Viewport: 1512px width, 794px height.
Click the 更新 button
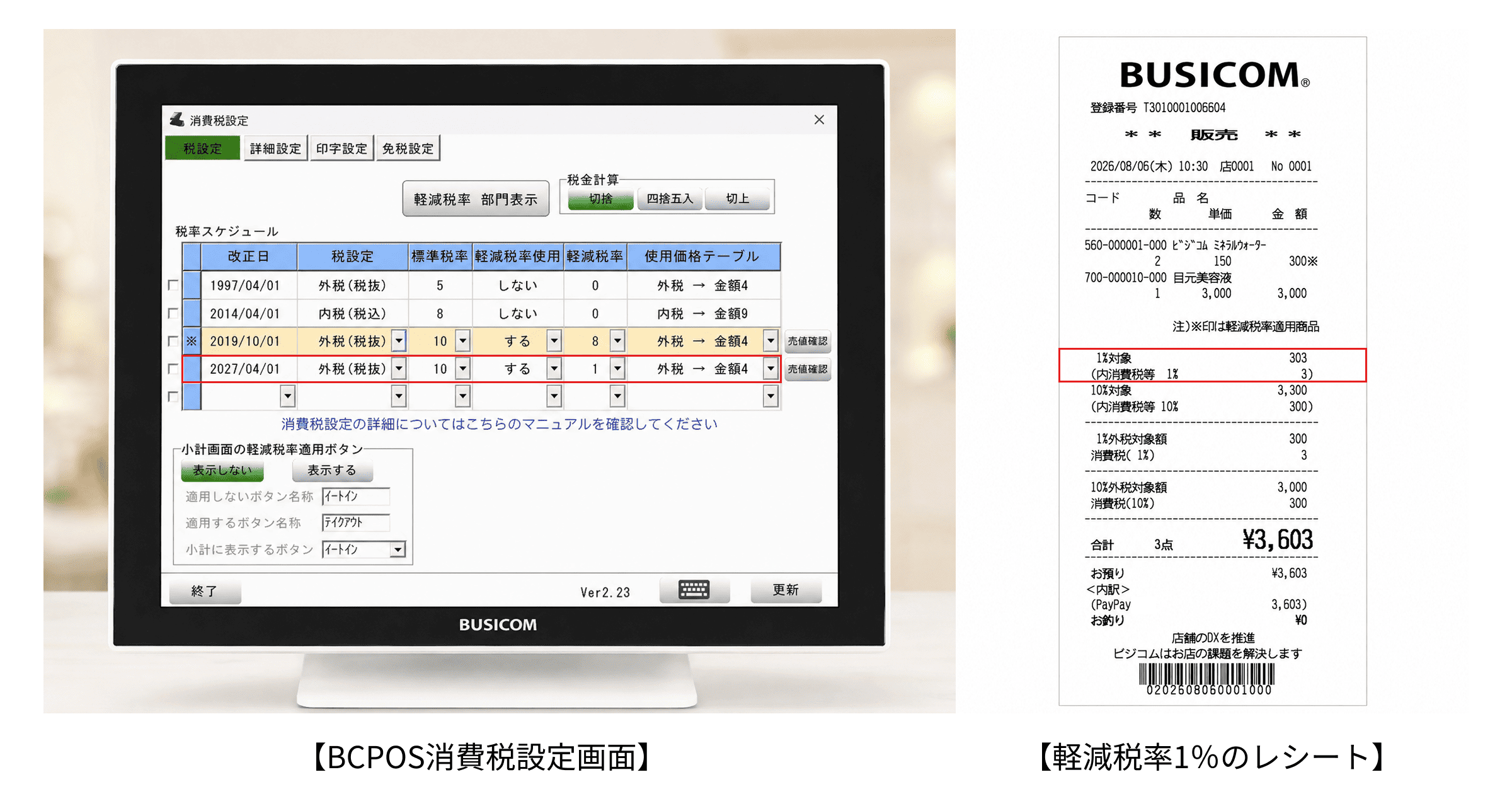(x=786, y=590)
